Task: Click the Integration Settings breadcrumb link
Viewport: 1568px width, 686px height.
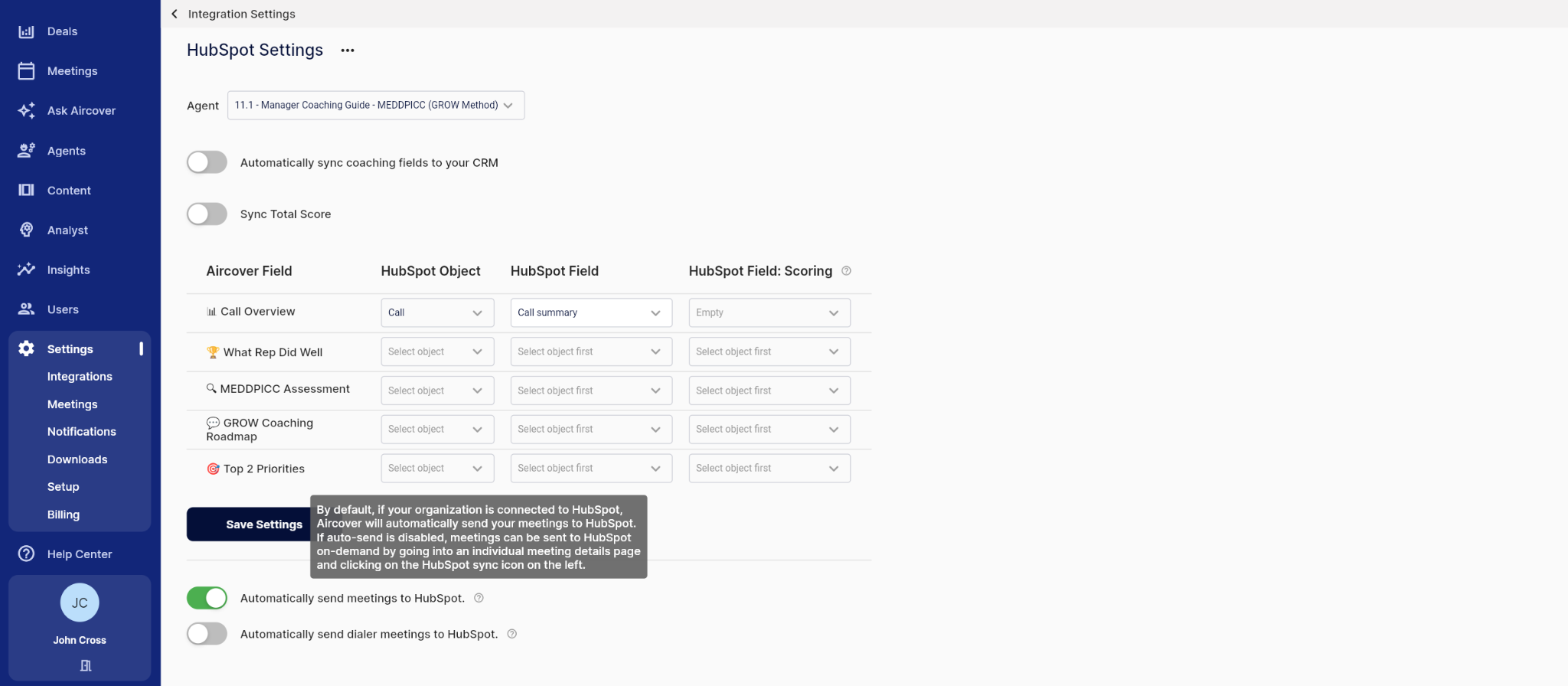Action: pyautogui.click(x=241, y=14)
